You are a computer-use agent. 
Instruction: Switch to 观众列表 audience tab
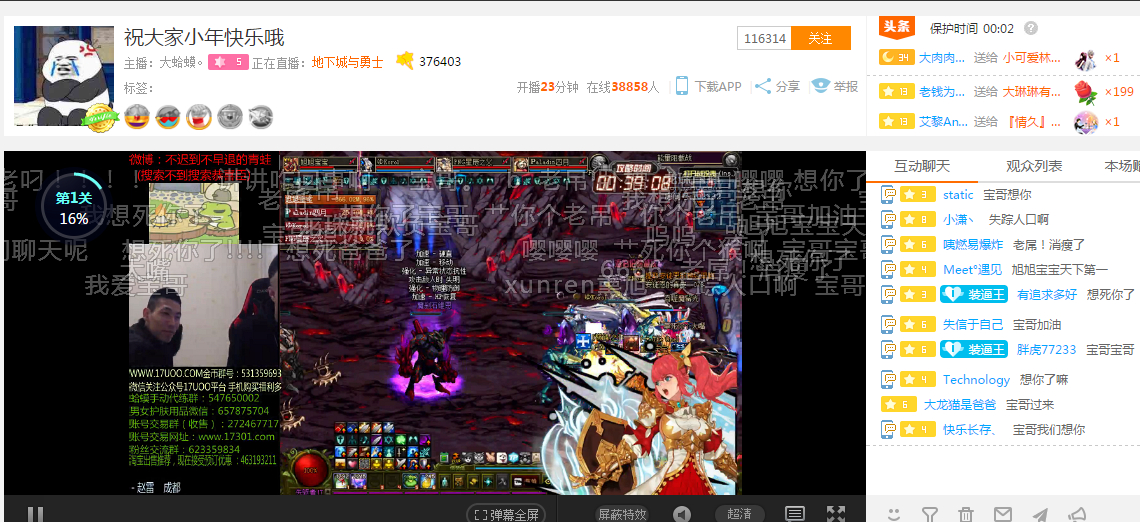click(x=1034, y=166)
